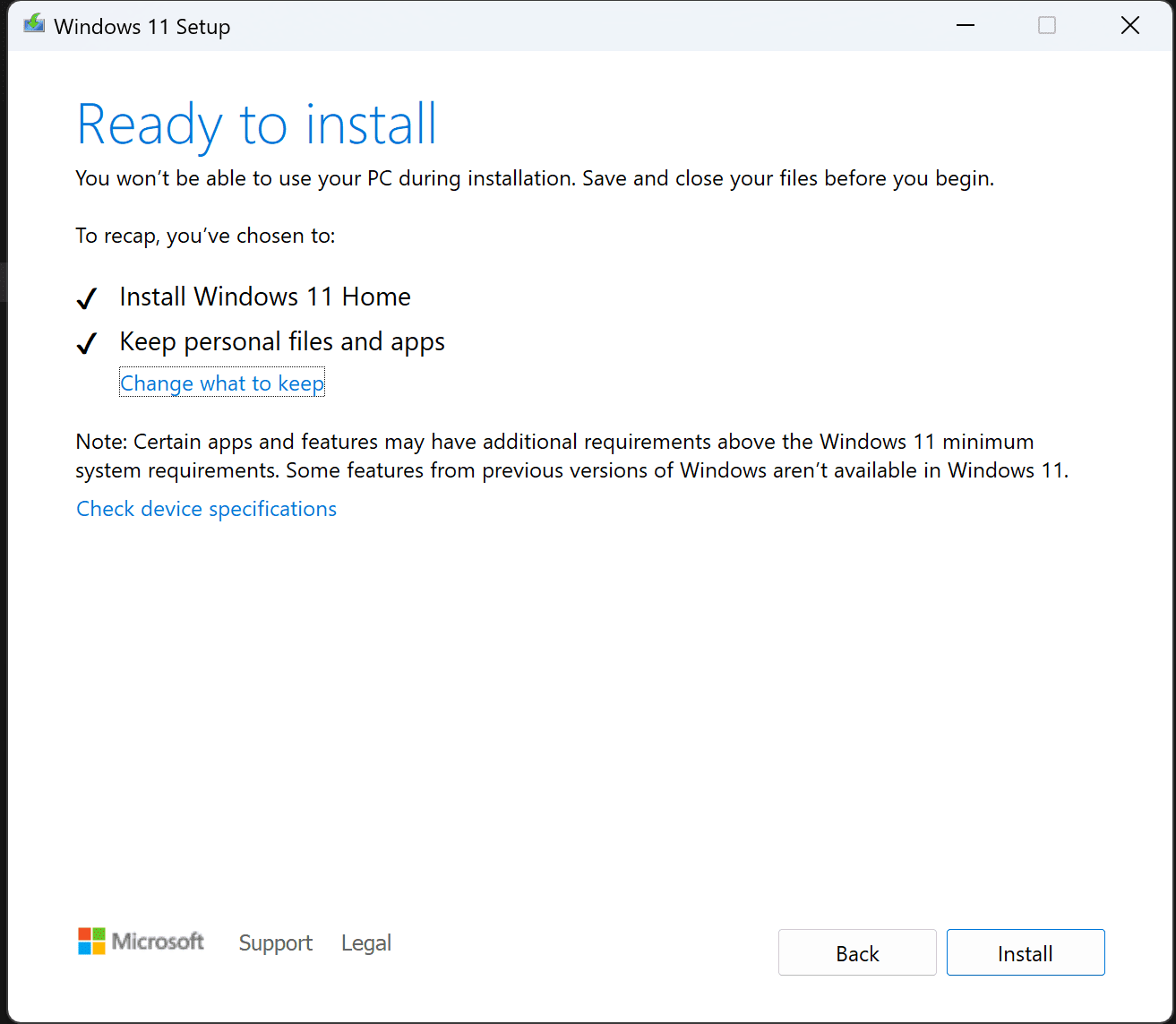Click the Keep personal files and apps text
This screenshot has width=1176, height=1024.
282,341
